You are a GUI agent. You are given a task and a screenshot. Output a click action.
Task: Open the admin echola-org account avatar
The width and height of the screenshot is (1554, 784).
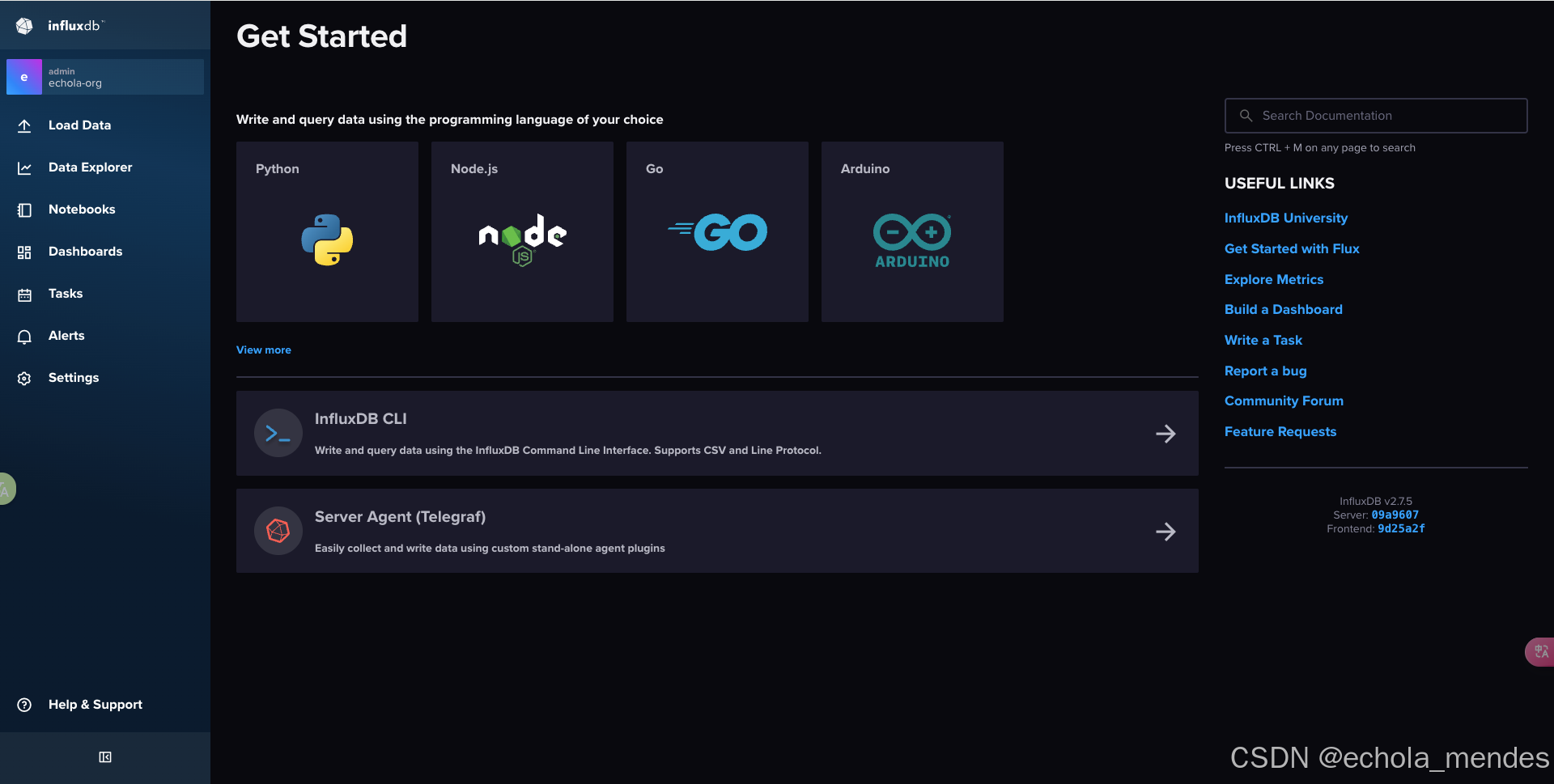pos(24,77)
